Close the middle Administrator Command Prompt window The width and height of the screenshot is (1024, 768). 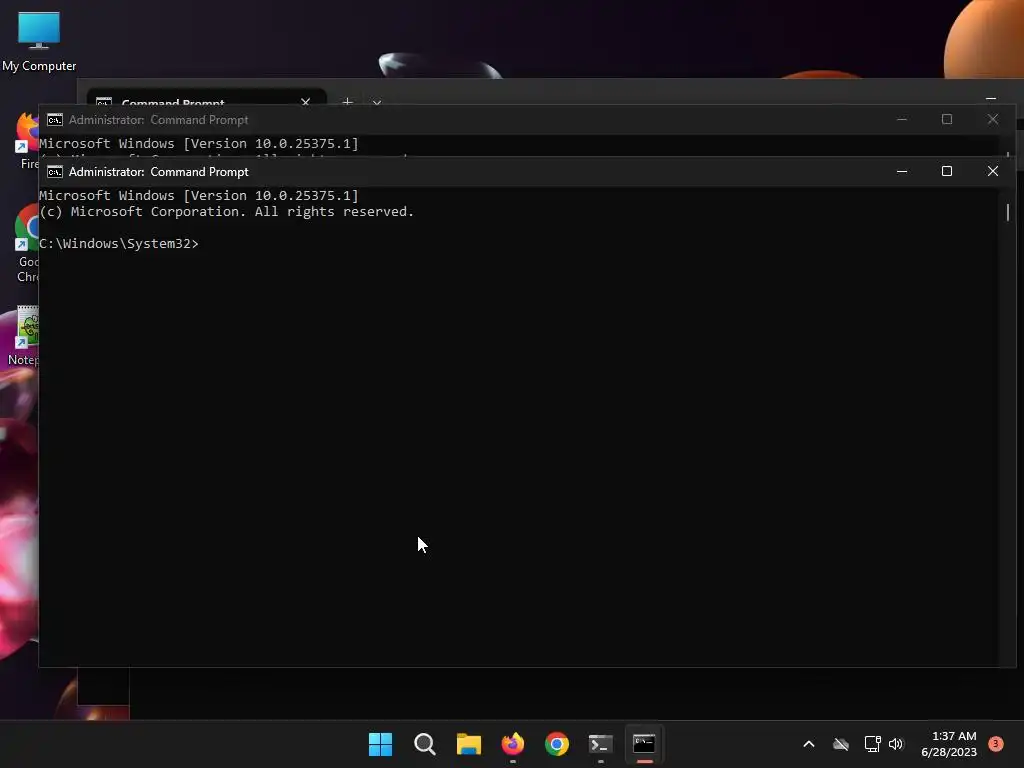993,120
